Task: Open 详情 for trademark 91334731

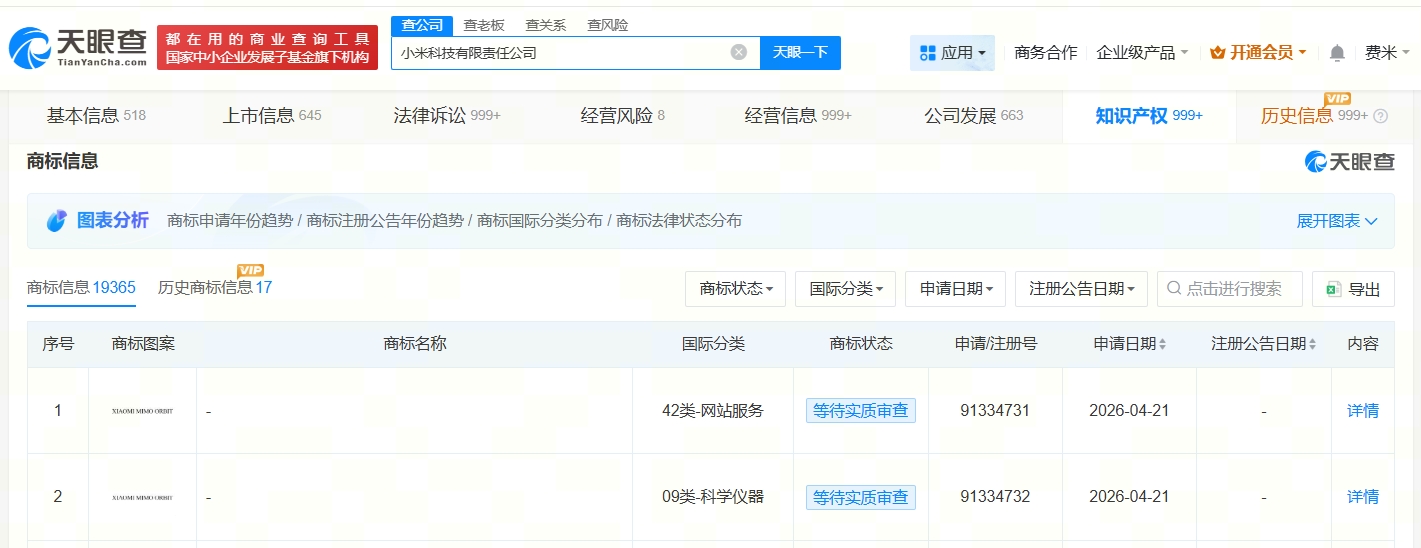Action: coord(1363,411)
